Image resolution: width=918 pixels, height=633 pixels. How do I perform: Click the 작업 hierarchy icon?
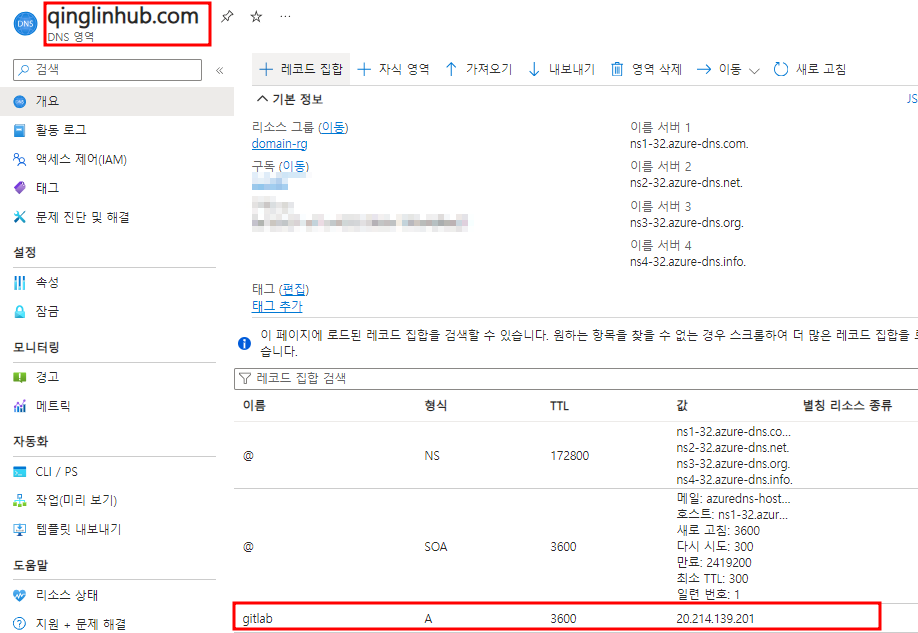tap(19, 500)
